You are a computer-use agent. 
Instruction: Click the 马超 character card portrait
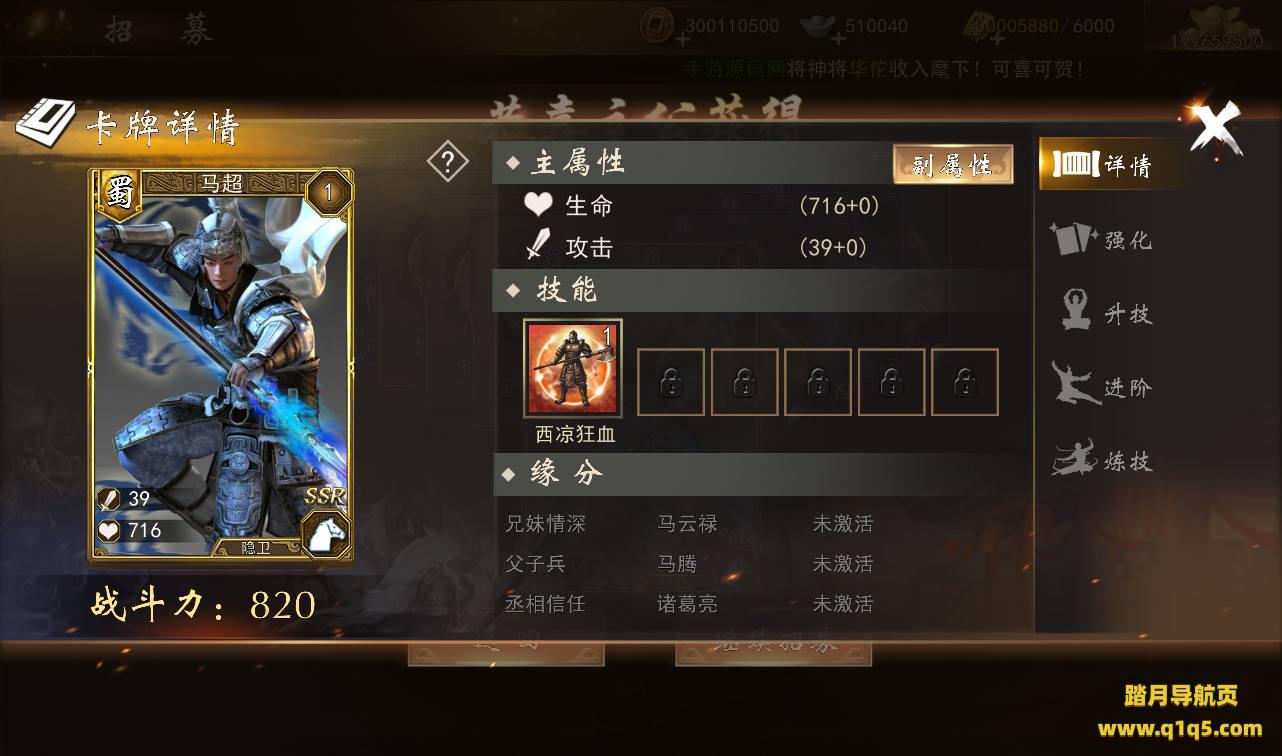220,364
